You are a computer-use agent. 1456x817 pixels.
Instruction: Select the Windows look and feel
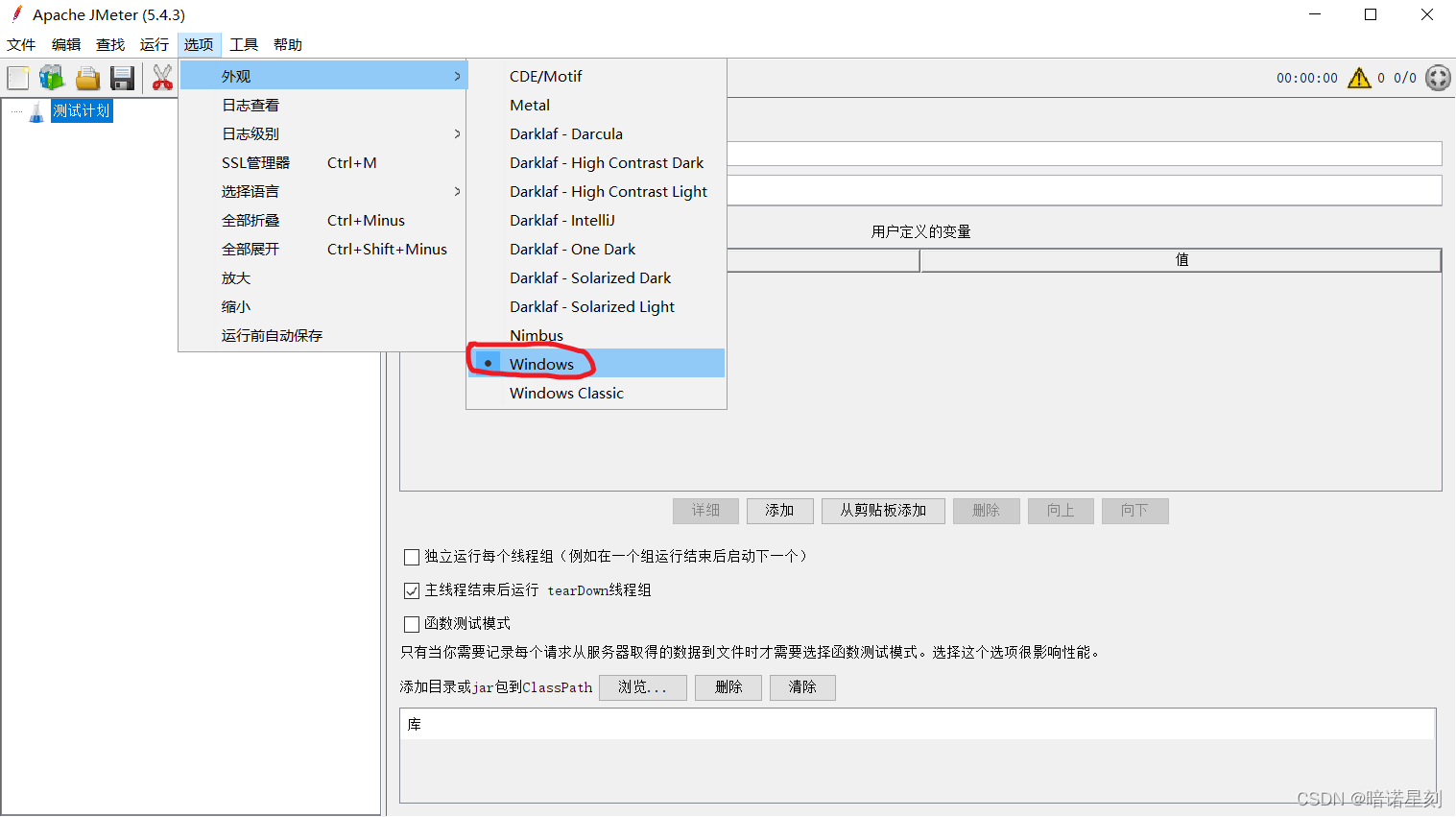pyautogui.click(x=596, y=364)
